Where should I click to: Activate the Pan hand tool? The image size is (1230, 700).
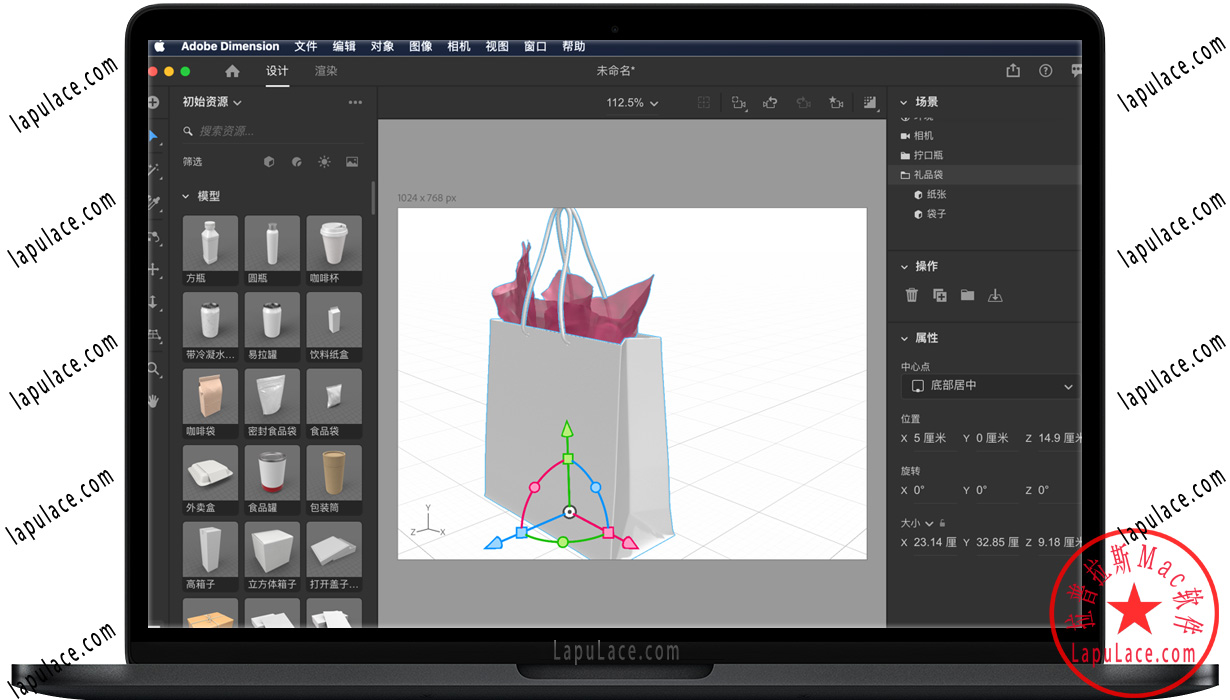[x=152, y=400]
